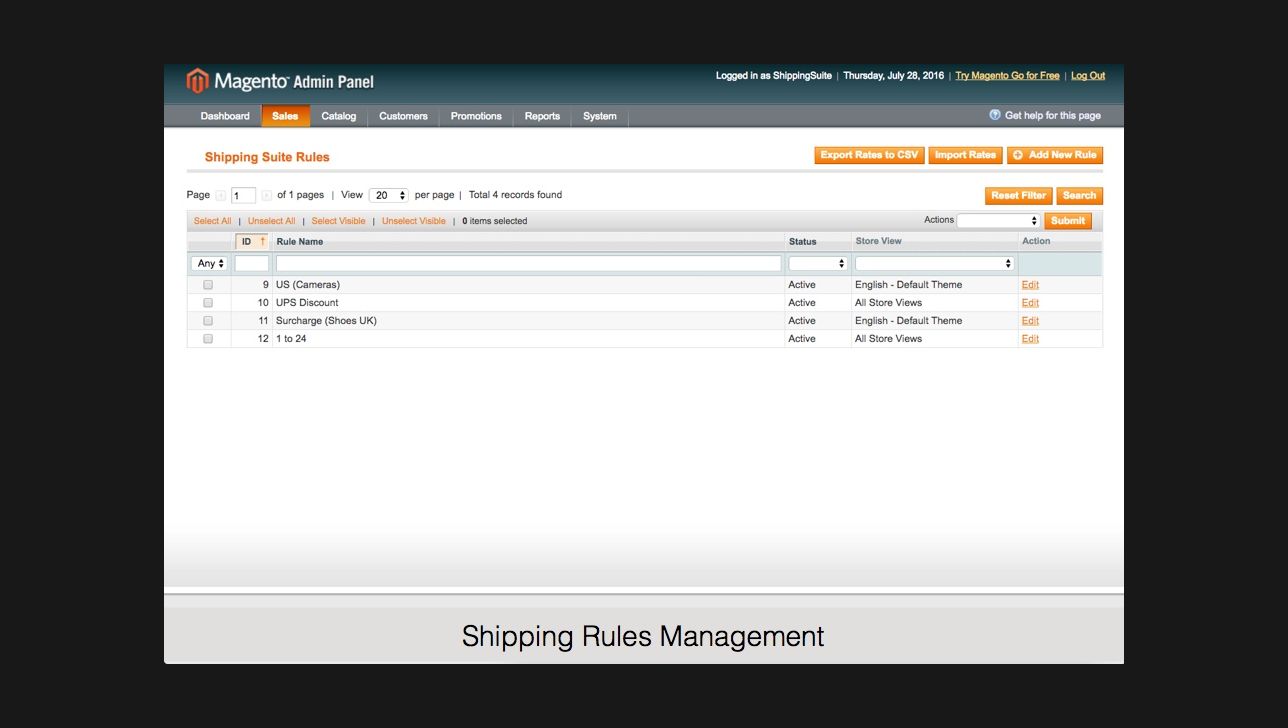The width and height of the screenshot is (1288, 728).
Task: Click Edit link for 1 to 24 rule
Action: click(x=1030, y=339)
